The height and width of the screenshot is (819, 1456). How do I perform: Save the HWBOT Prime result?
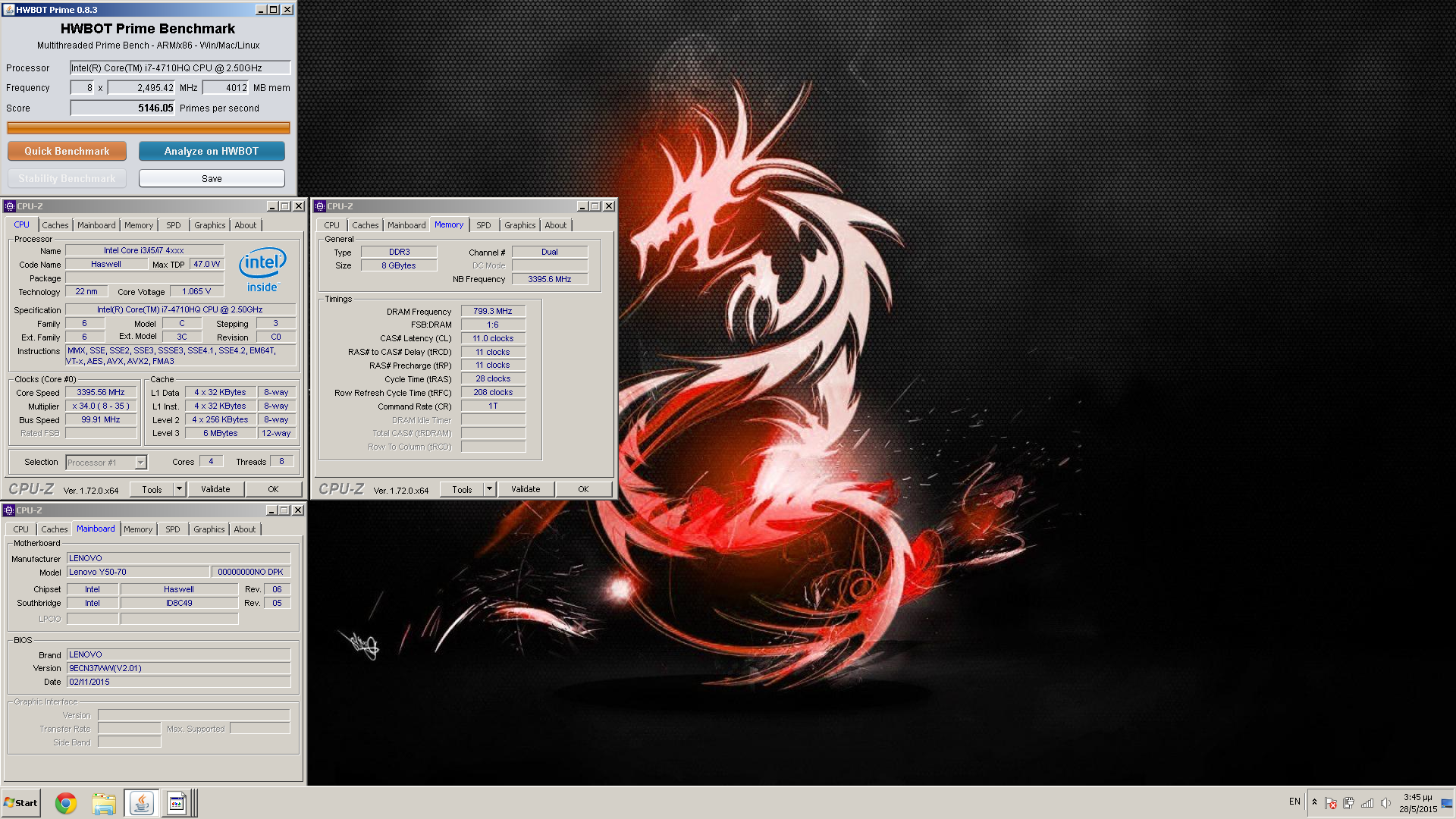click(x=212, y=178)
